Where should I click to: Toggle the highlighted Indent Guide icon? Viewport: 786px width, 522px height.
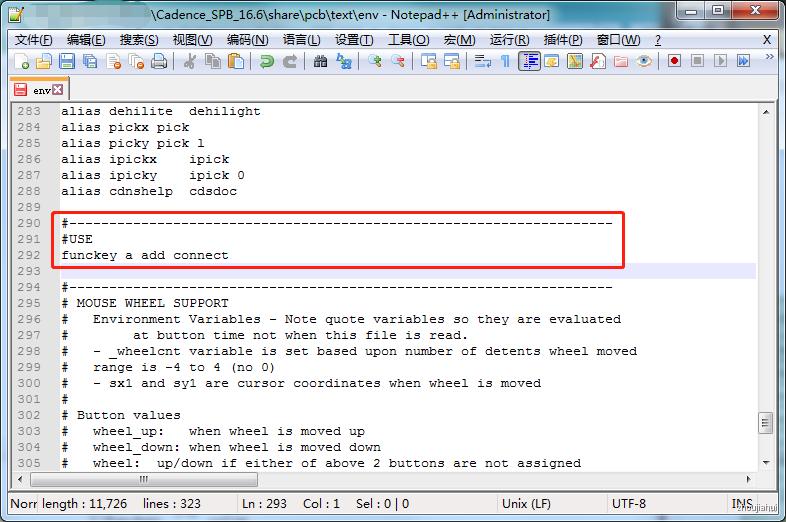coord(529,61)
